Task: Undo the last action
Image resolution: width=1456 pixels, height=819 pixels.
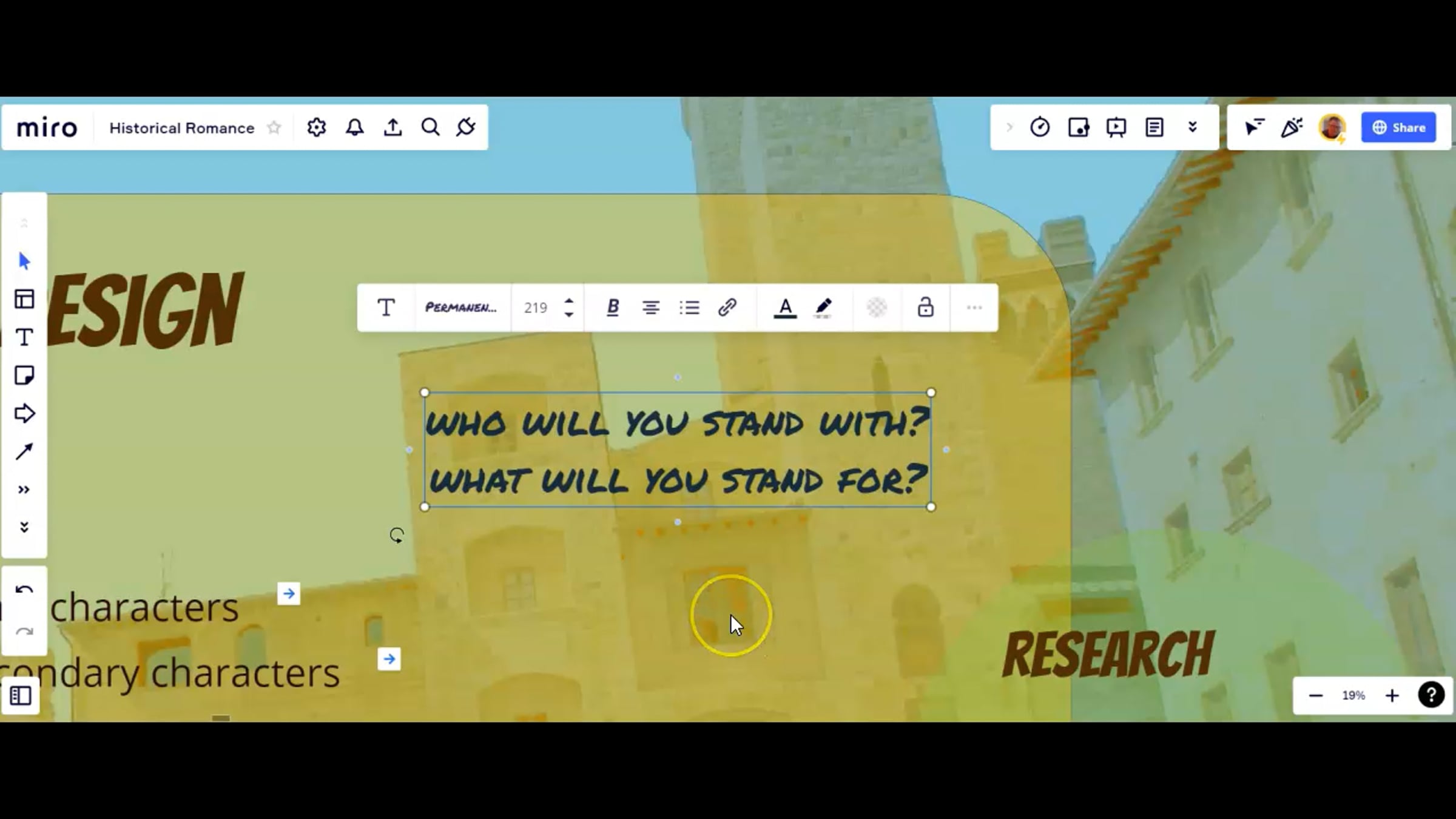Action: tap(24, 590)
